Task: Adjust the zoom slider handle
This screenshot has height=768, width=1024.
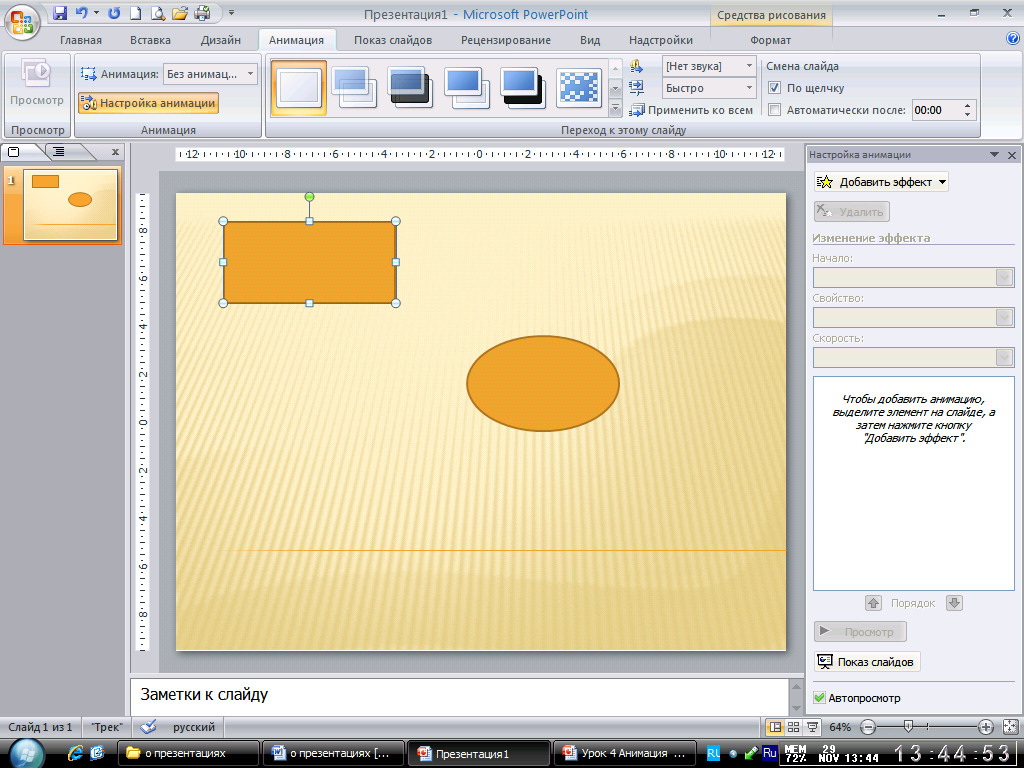Action: (908, 727)
